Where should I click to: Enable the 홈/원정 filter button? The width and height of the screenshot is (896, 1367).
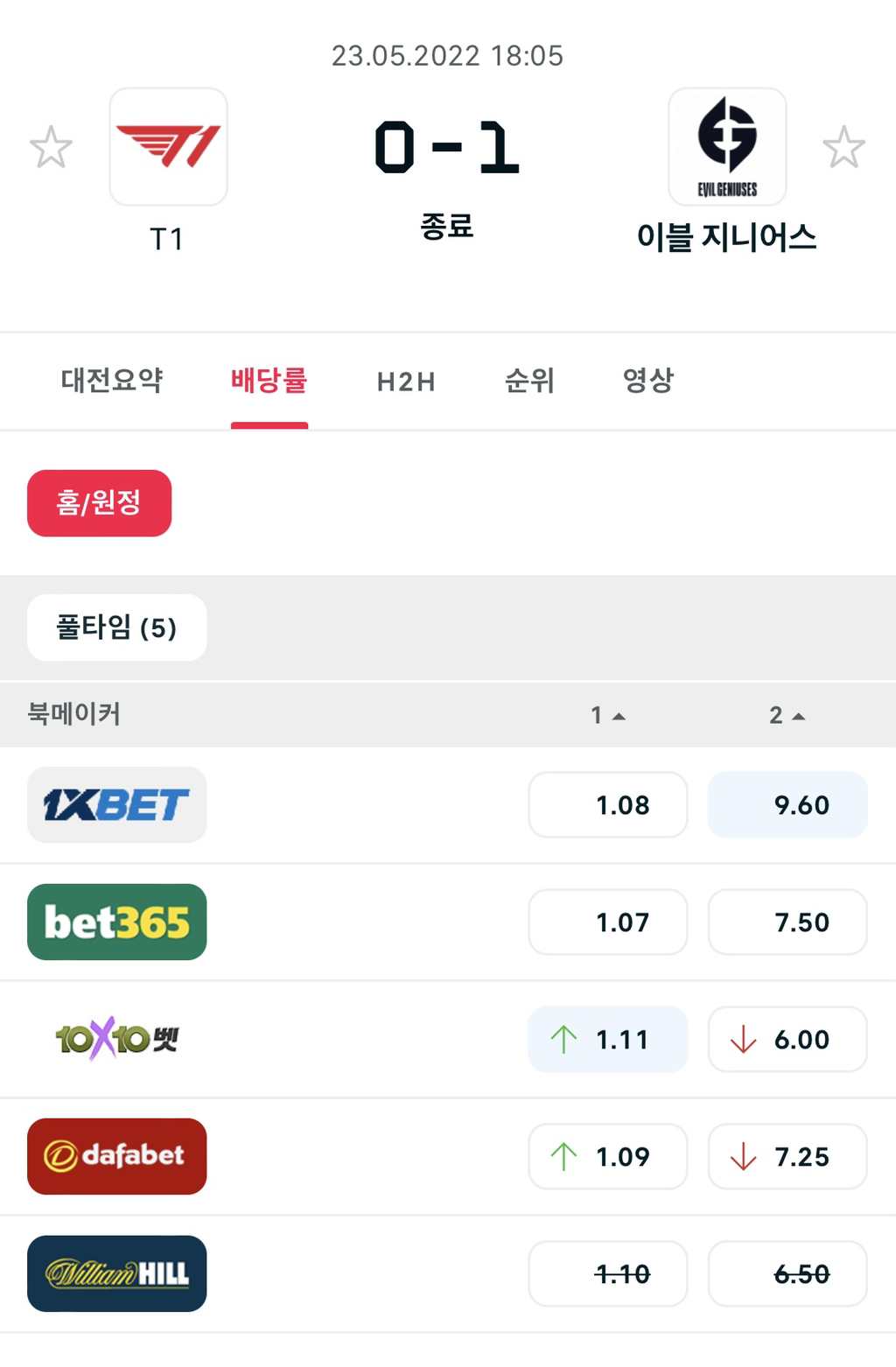[x=99, y=502]
